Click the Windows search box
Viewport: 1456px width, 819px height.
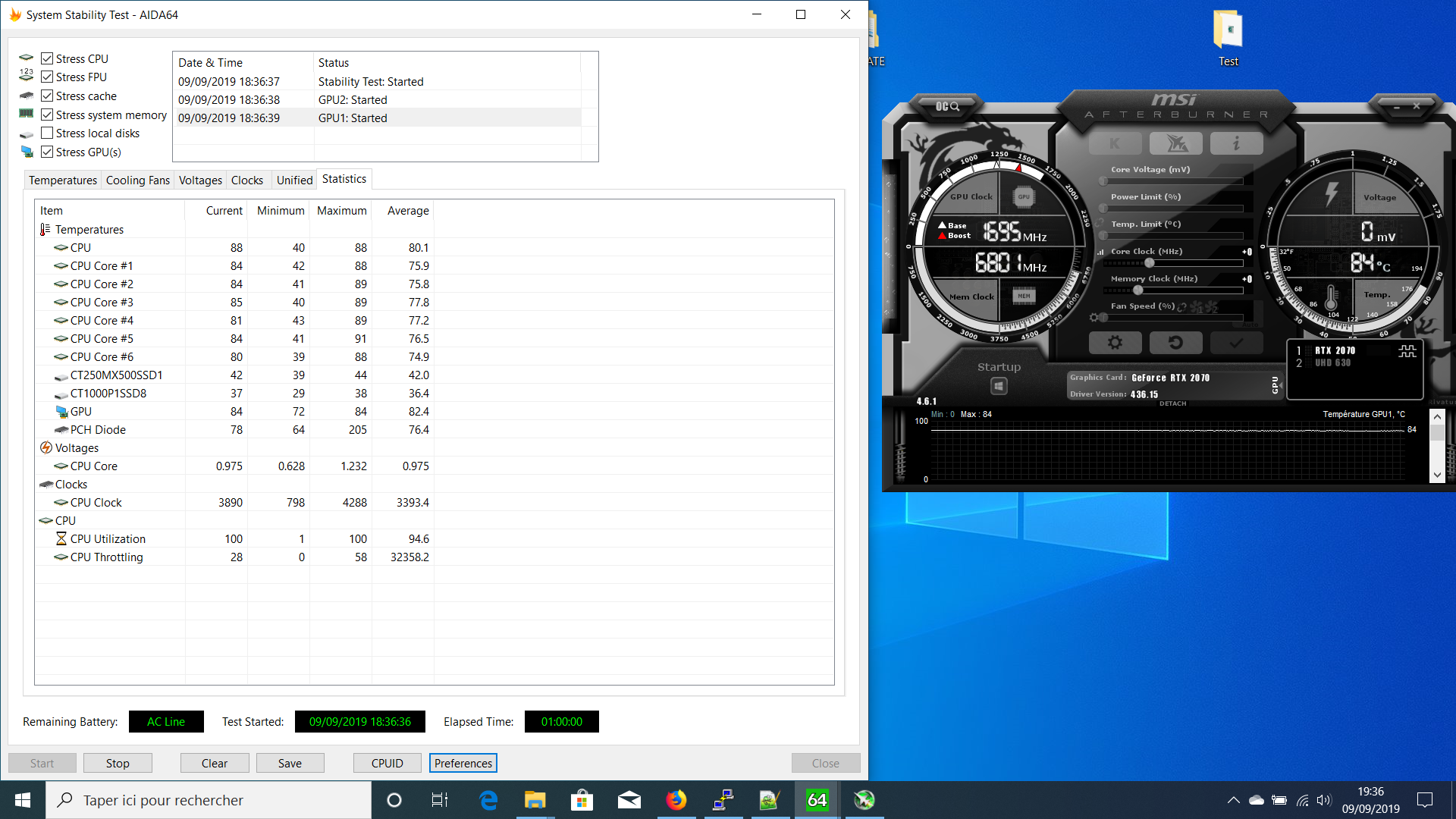[209, 800]
